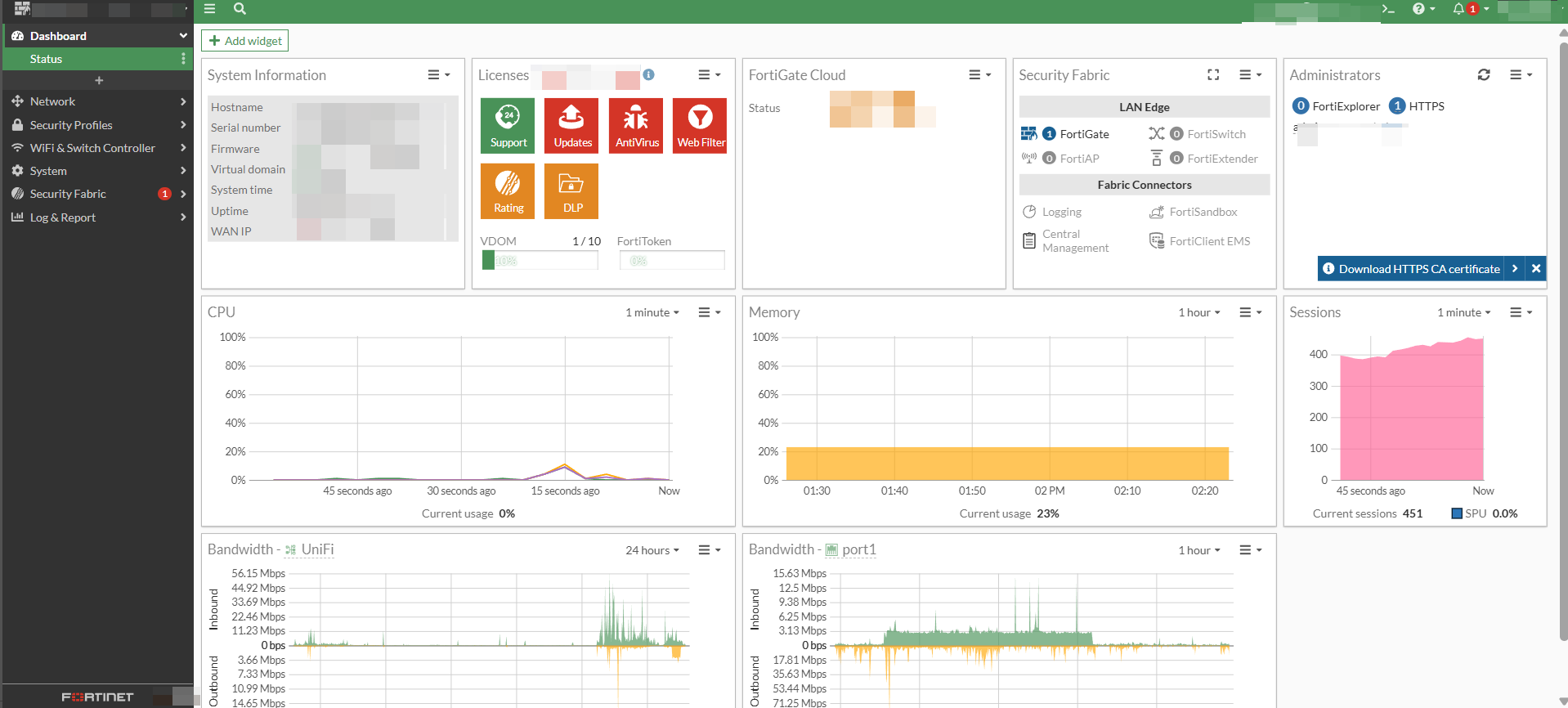Dismiss the HTTPS certificate notification
Viewport: 1568px width, 708px height.
pos(1536,269)
